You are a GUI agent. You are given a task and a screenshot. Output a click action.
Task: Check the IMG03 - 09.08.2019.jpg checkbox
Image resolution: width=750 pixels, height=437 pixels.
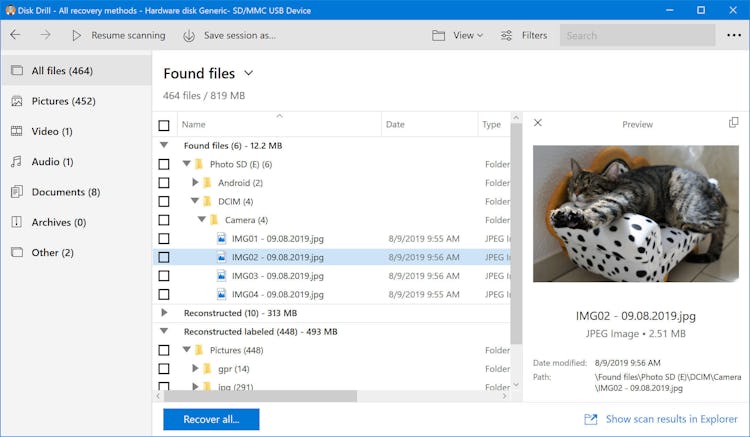(164, 276)
